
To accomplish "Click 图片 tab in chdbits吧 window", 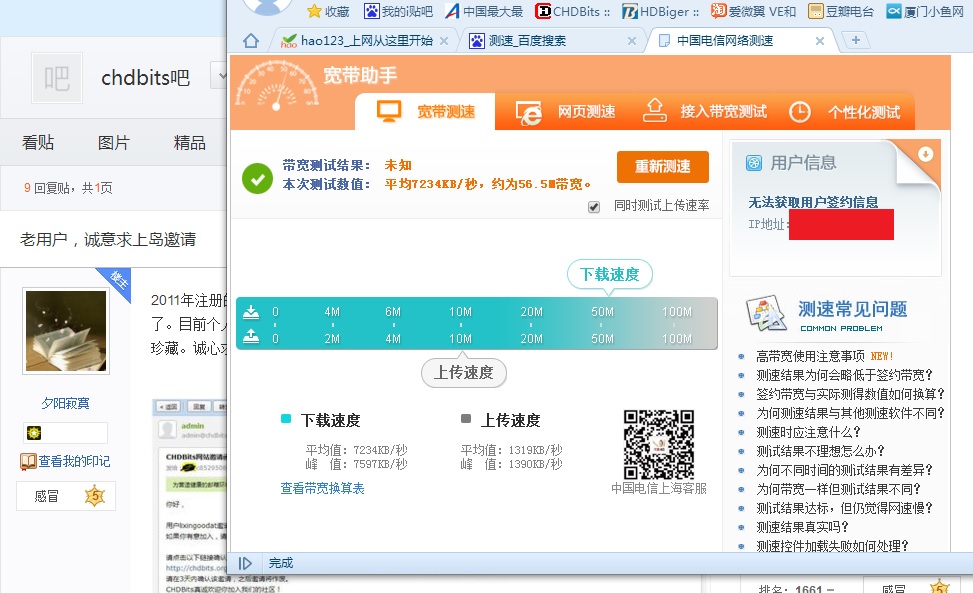I will [114, 143].
